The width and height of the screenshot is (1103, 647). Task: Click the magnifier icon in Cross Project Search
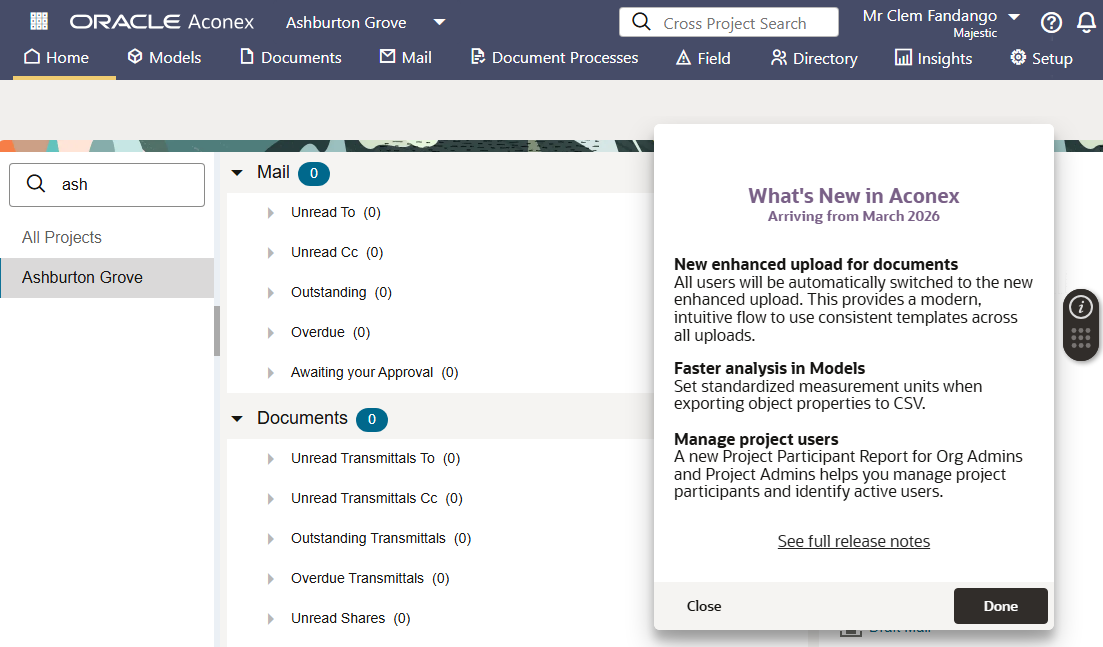(x=640, y=23)
